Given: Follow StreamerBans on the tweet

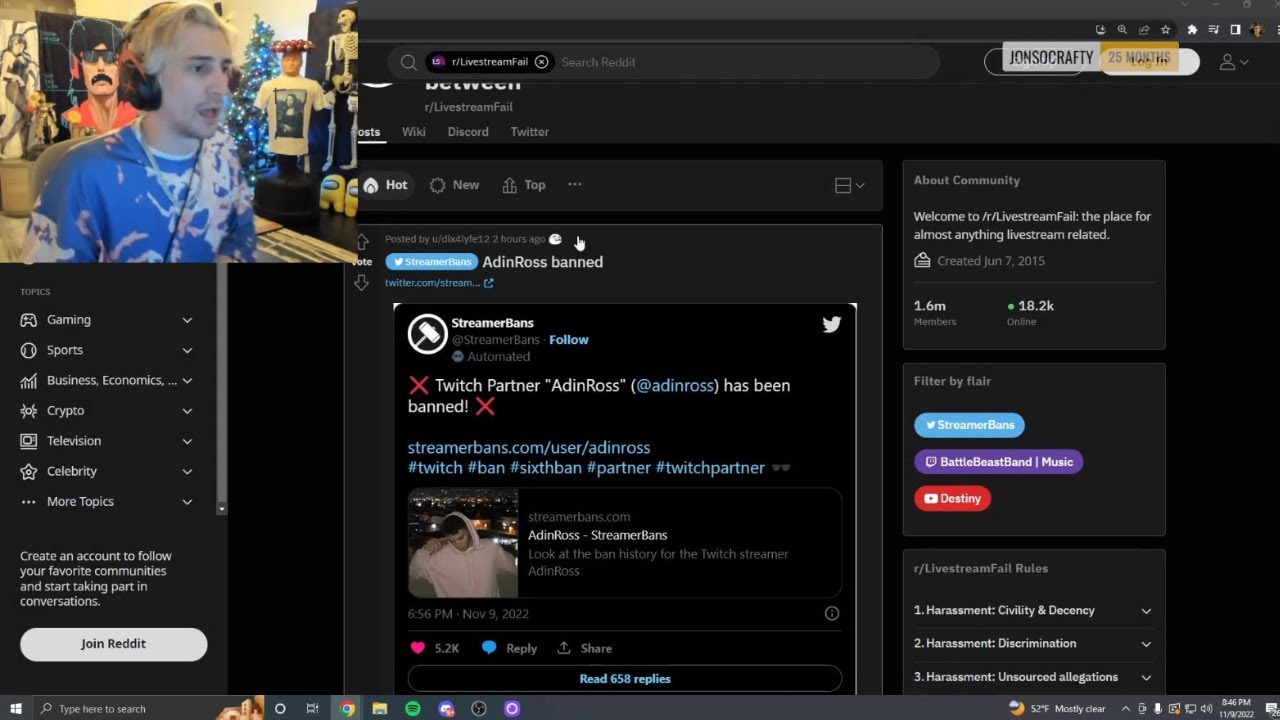Looking at the screenshot, I should point(568,340).
